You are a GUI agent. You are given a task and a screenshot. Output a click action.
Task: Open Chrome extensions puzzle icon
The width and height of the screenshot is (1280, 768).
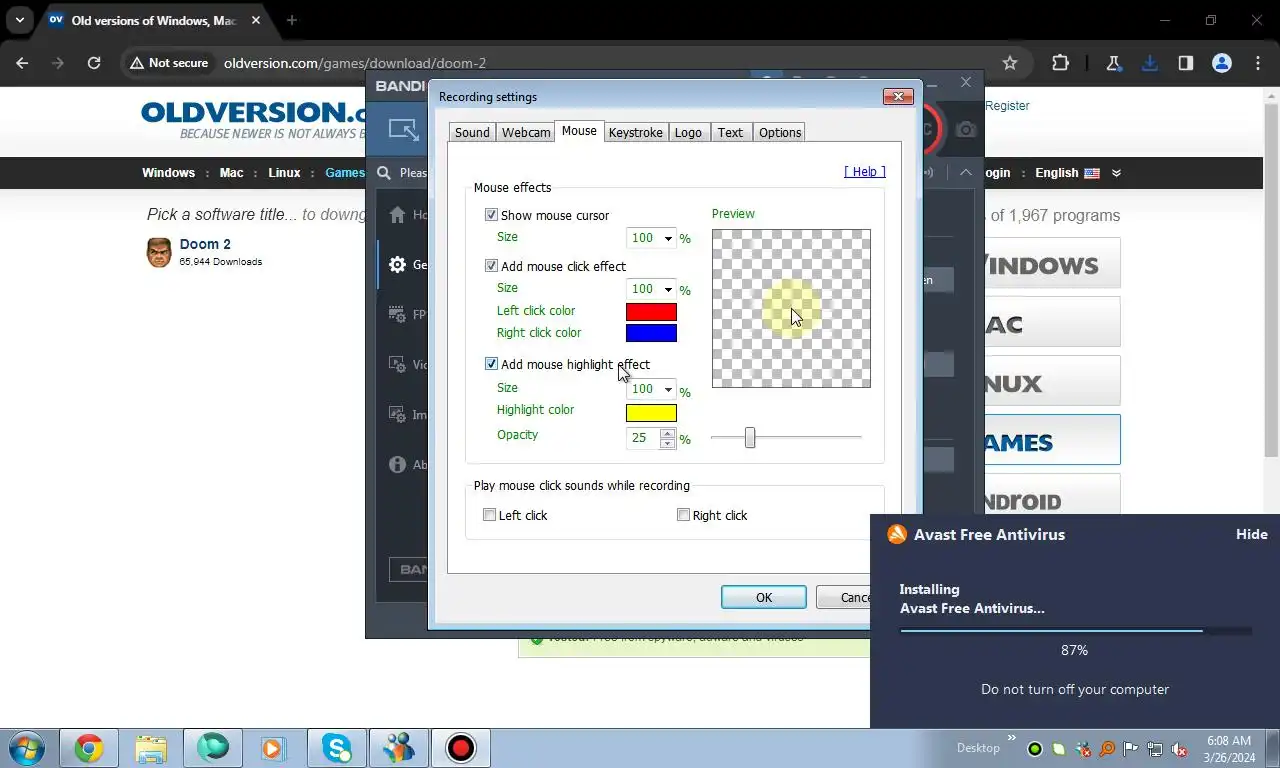pyautogui.click(x=1060, y=63)
